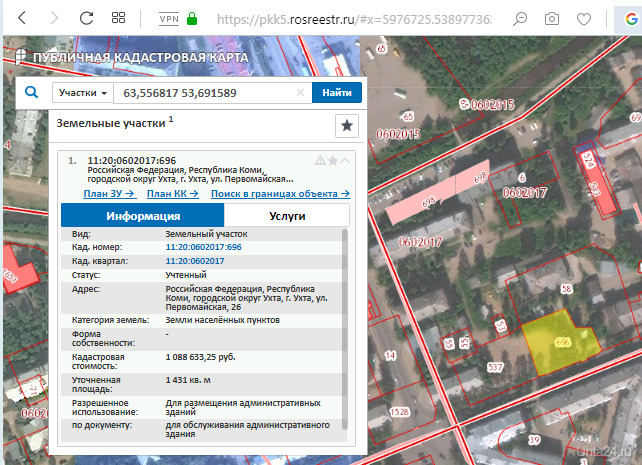Screen dimensions: 642x465
Task: Click the Статус value Учтенный
Action: (x=186, y=275)
